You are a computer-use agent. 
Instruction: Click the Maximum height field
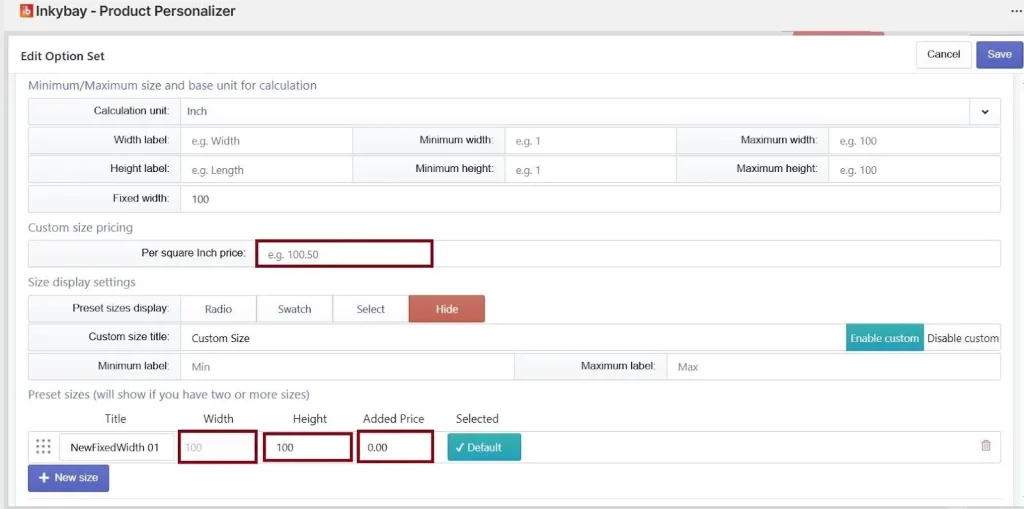(x=914, y=170)
